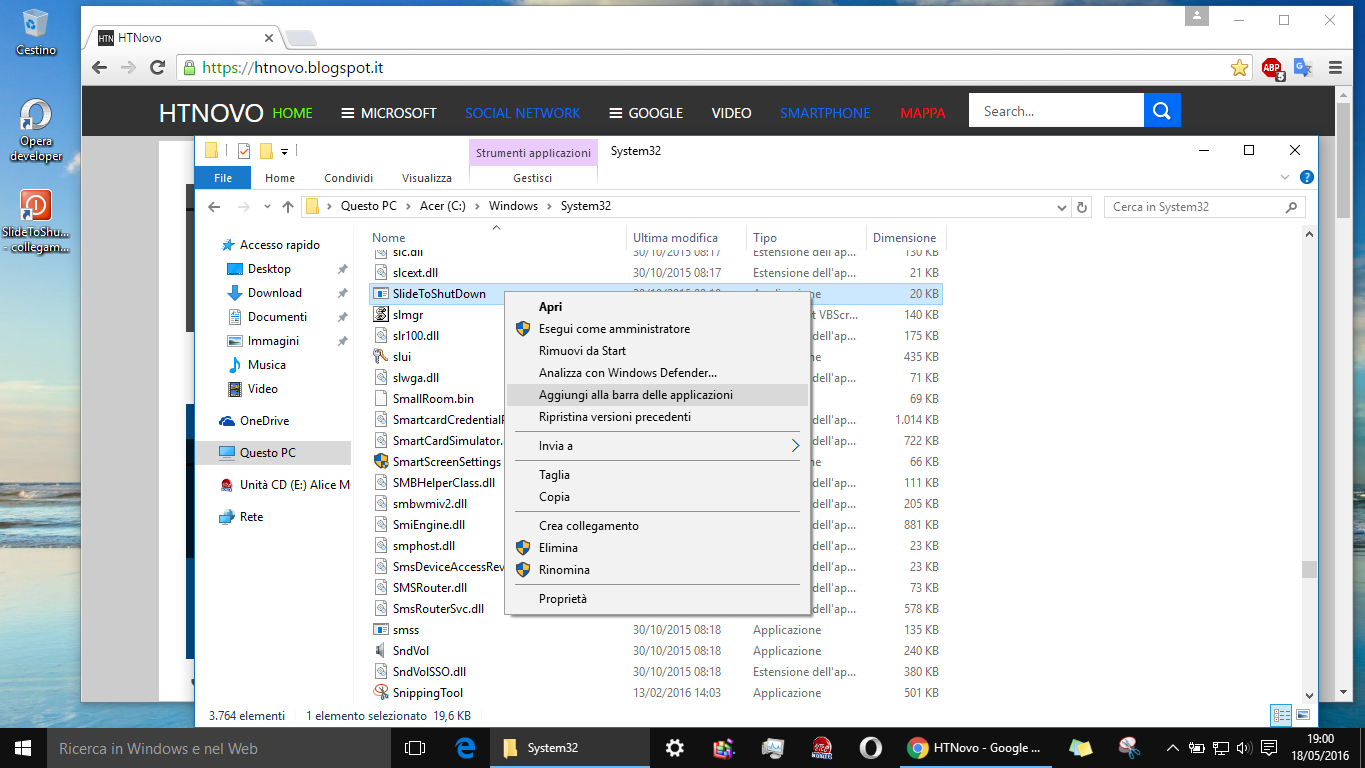Open the File ribbon tab

[223, 178]
